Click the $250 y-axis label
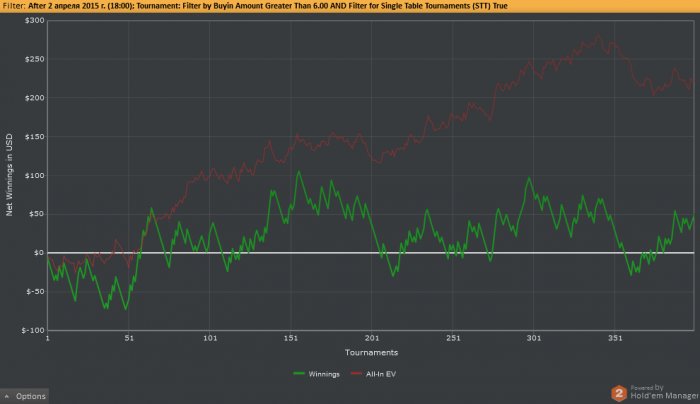 pos(34,59)
